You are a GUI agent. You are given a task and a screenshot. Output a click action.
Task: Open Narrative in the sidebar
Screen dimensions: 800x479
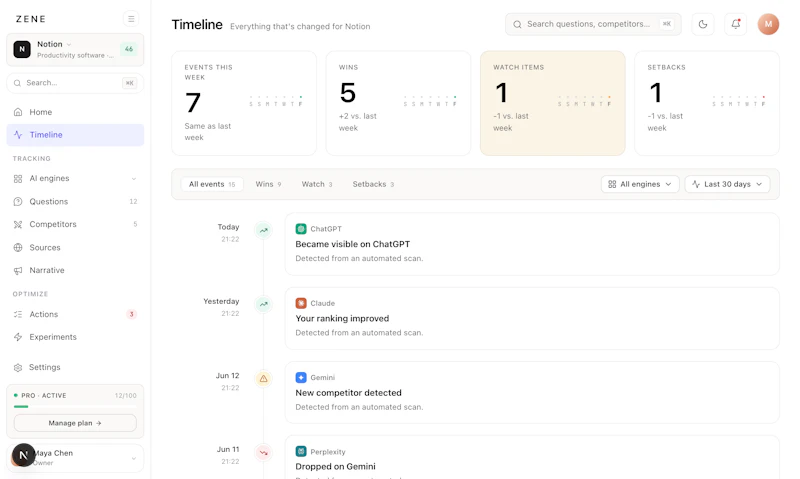[75, 270]
